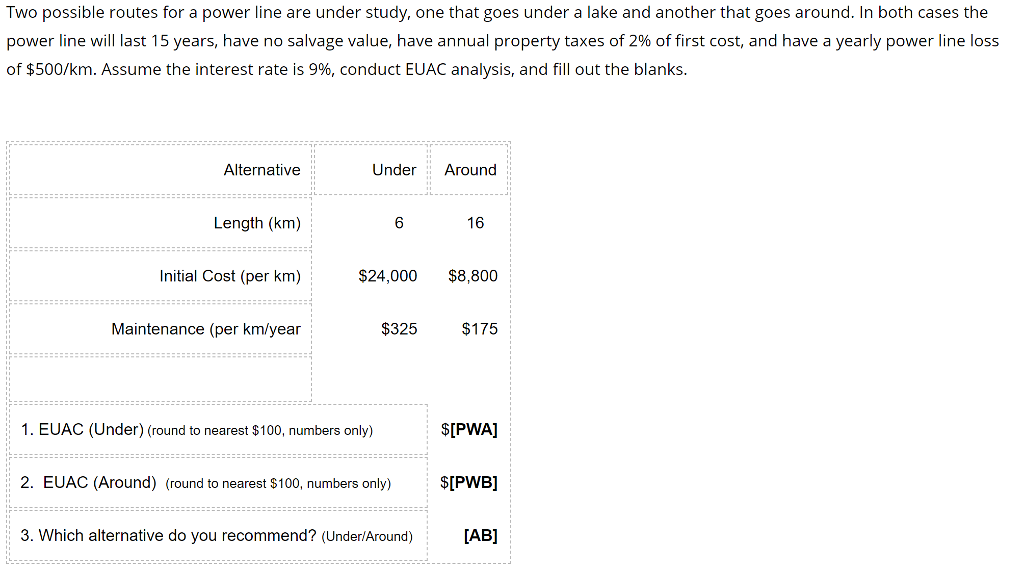Image resolution: width=1024 pixels, height=568 pixels.
Task: Click the Under length value 6
Action: (399, 223)
